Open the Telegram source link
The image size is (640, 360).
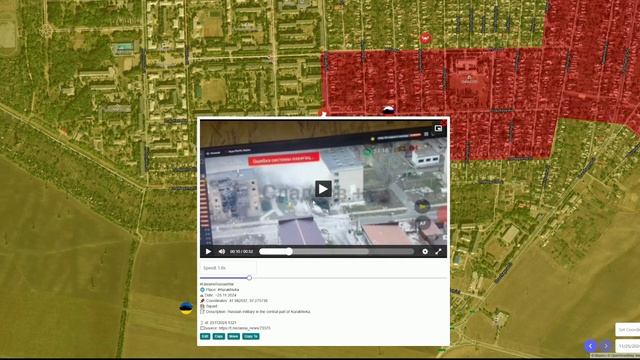click(x=244, y=328)
